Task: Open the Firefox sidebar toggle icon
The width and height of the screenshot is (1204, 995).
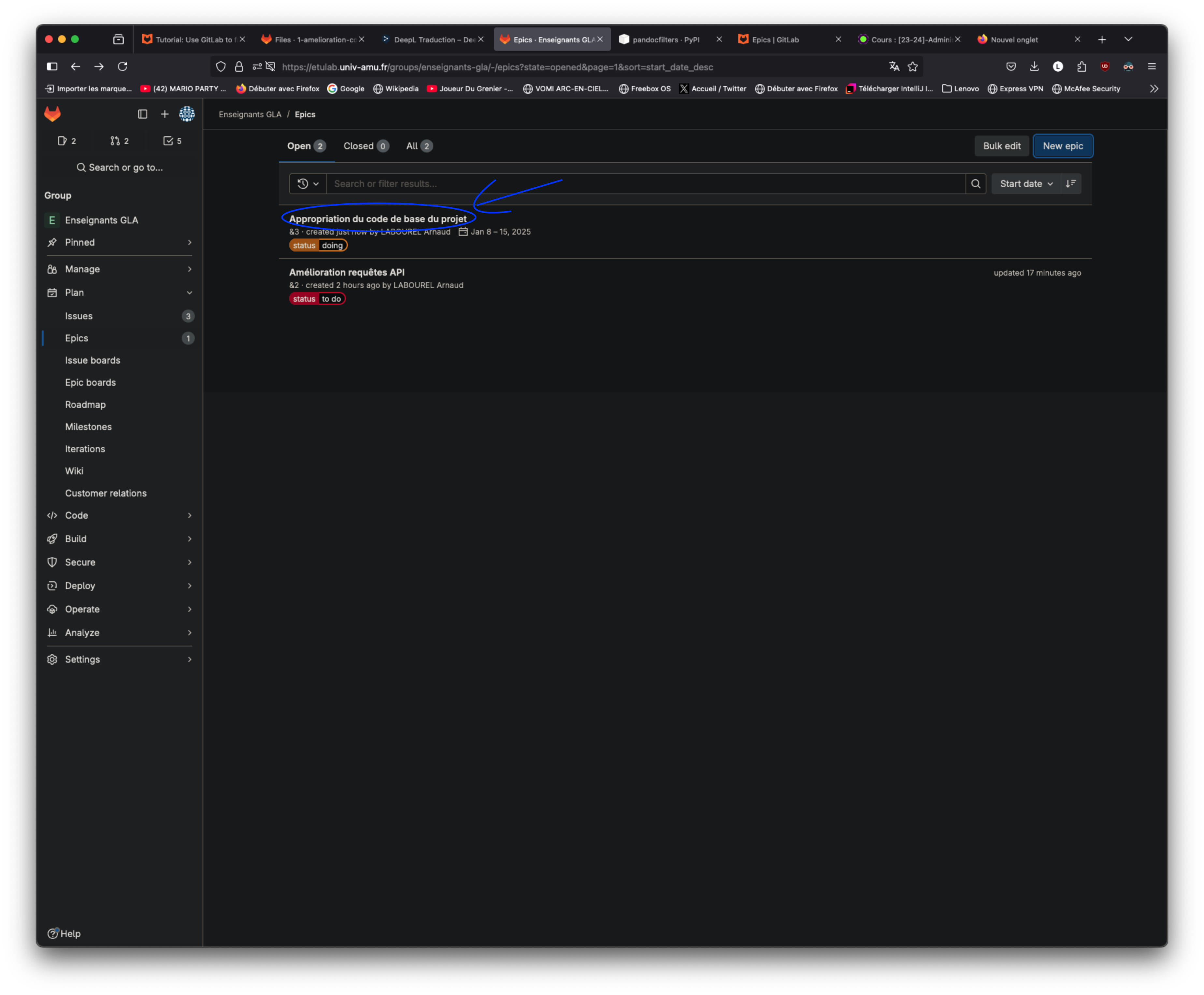Action: (52, 66)
